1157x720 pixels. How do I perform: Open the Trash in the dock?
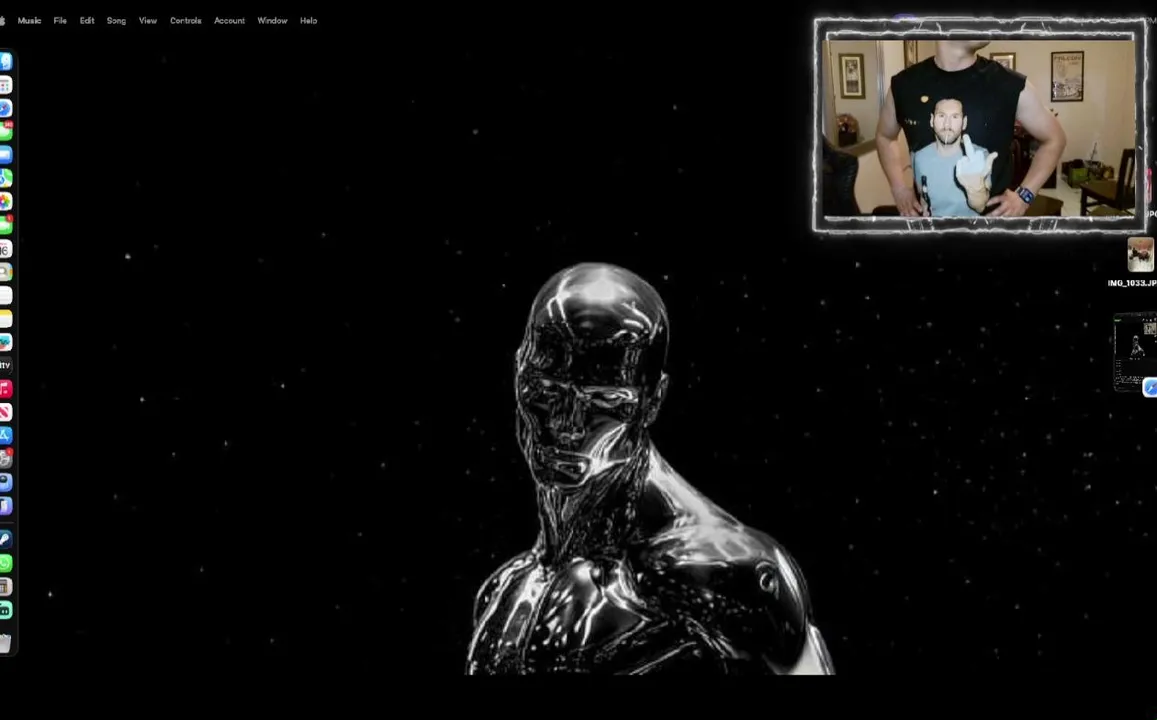(x=5, y=643)
